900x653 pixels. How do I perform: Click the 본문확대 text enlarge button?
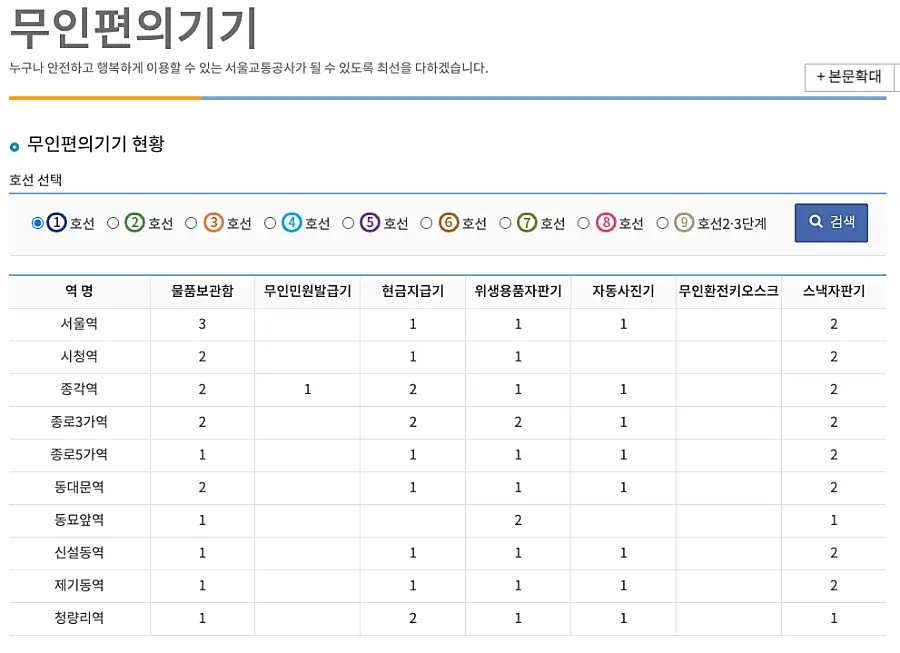[x=848, y=77]
